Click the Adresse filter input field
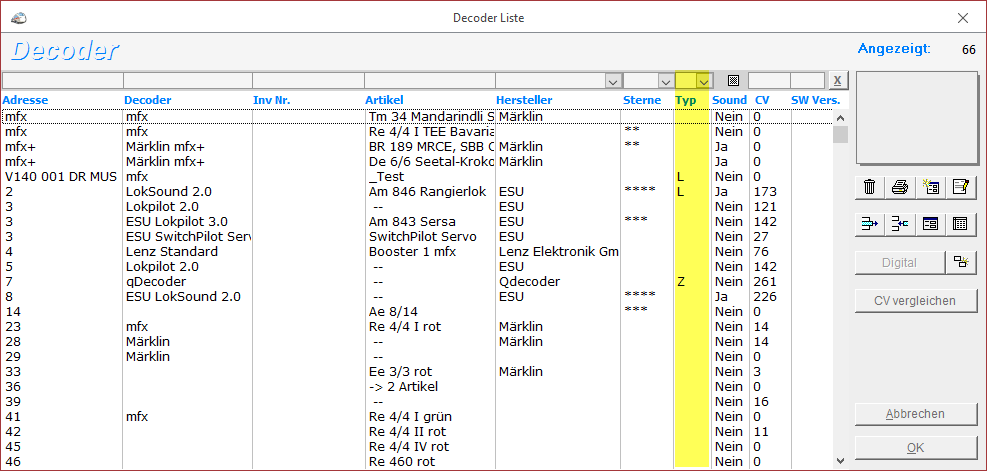The width and height of the screenshot is (987, 471). (x=62, y=81)
